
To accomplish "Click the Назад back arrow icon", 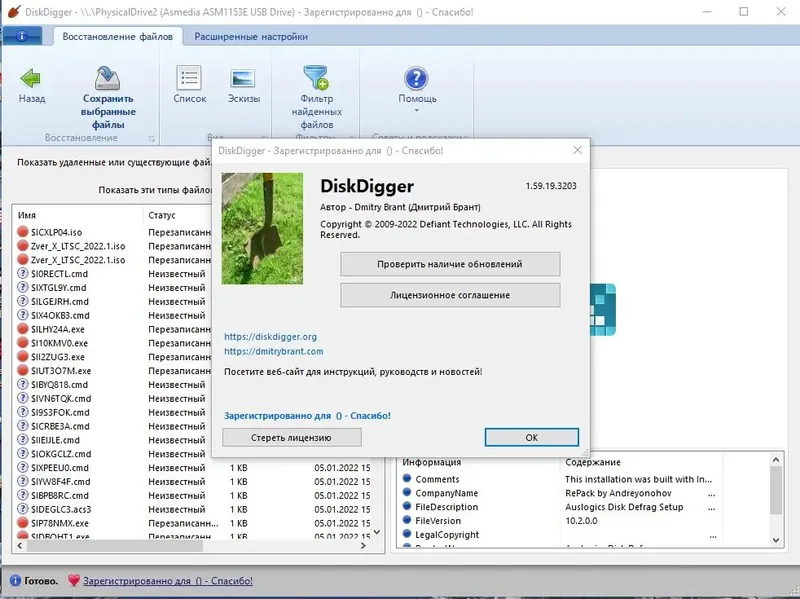I will [x=31, y=79].
